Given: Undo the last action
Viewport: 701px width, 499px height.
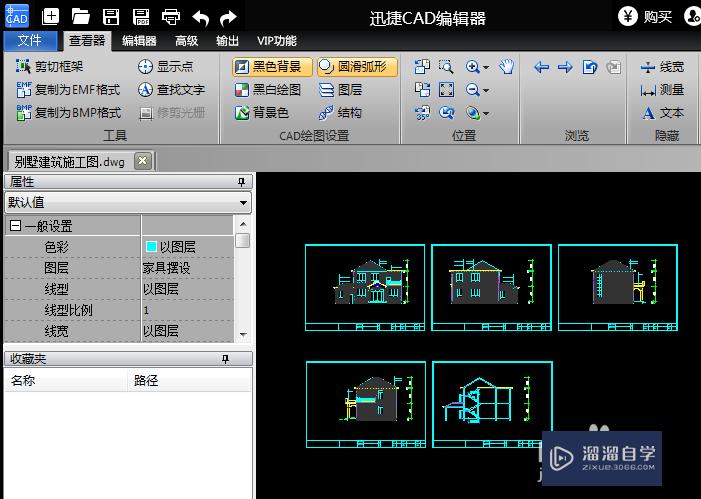Looking at the screenshot, I should tap(201, 18).
